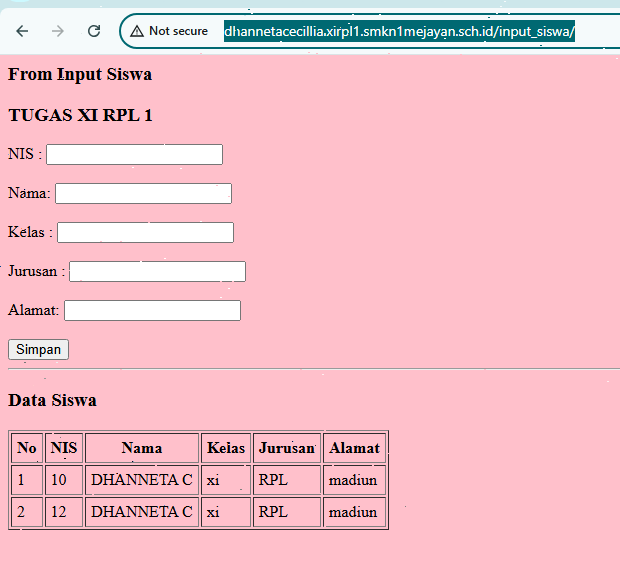This screenshot has width=620, height=588.
Task: Click the NIS column header
Action: (64, 448)
